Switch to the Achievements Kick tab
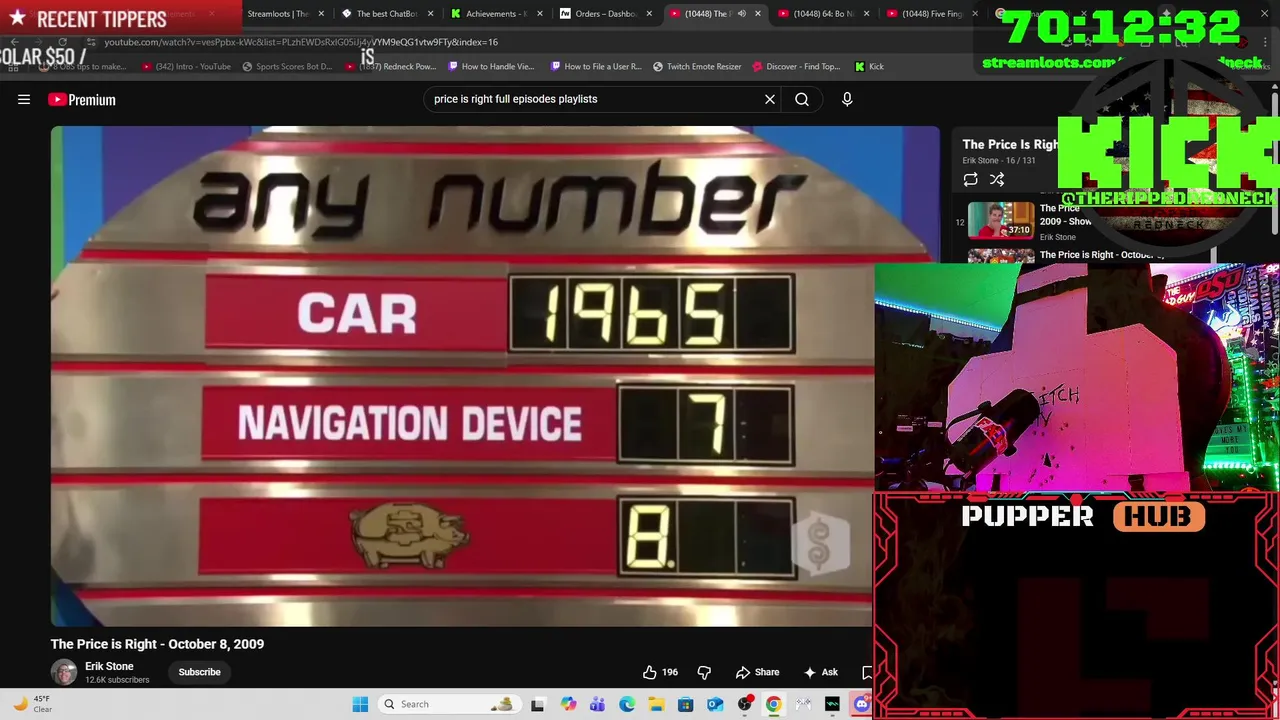The image size is (1280, 720). (489, 14)
